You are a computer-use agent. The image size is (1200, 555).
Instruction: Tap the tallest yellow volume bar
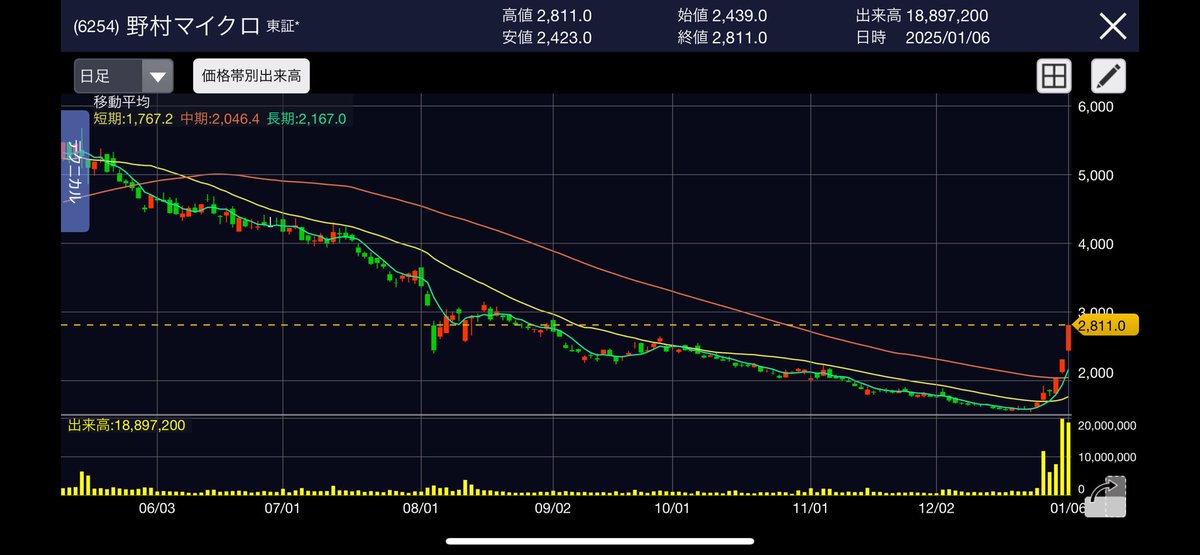[1063, 458]
